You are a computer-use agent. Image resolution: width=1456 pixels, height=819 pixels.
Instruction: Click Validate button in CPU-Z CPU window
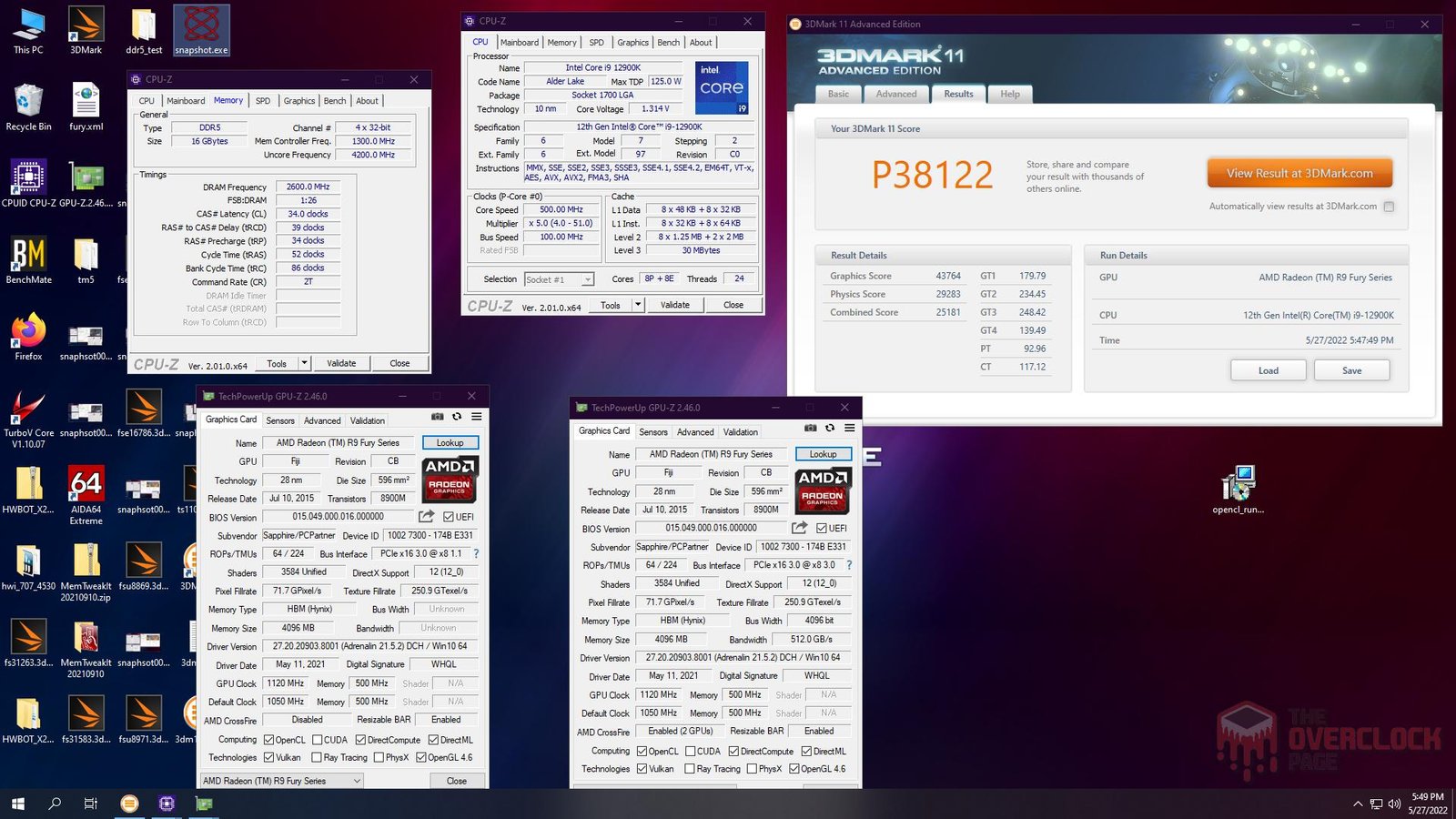(674, 305)
